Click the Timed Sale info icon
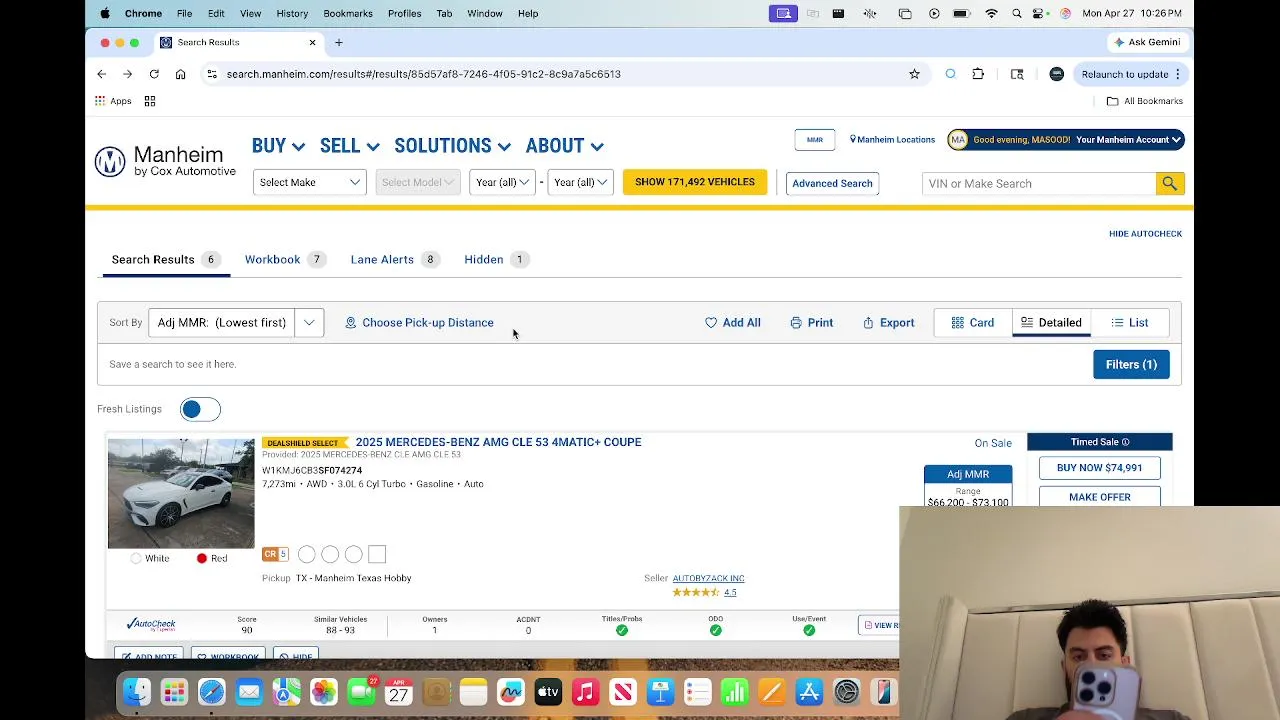Viewport: 1280px width, 720px height. coord(1125,442)
